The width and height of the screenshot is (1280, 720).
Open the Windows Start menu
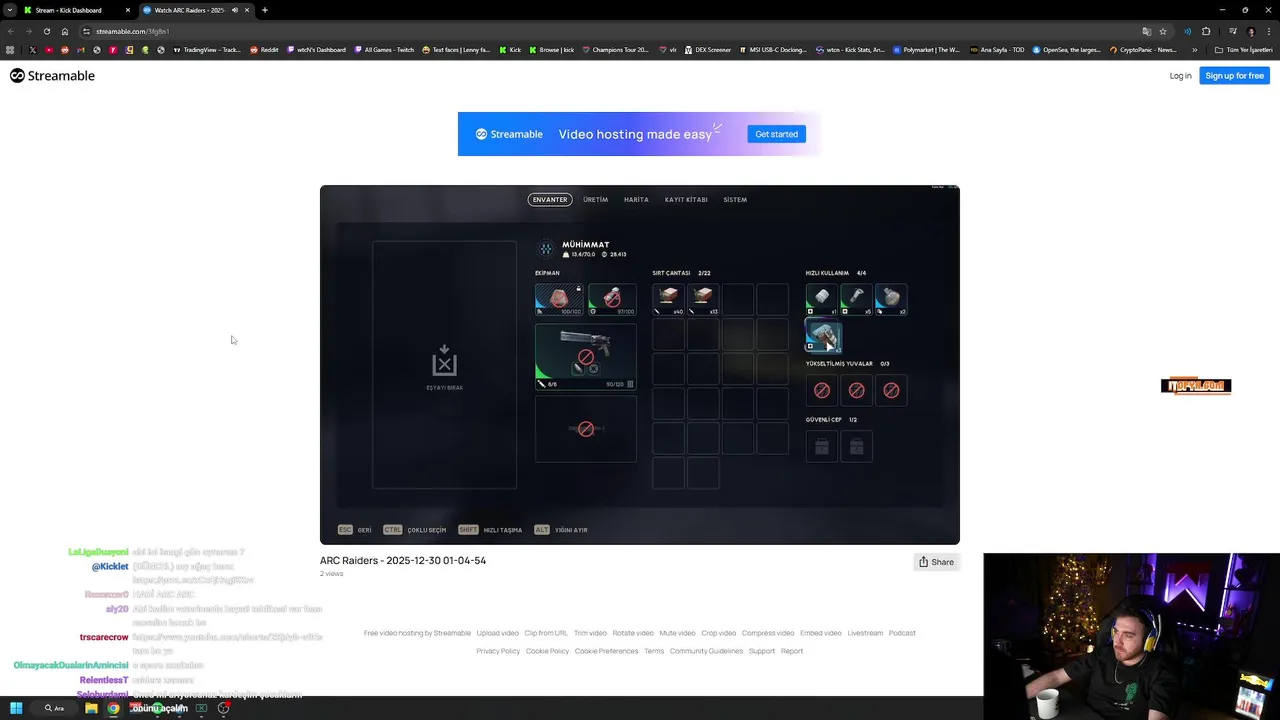coord(16,708)
